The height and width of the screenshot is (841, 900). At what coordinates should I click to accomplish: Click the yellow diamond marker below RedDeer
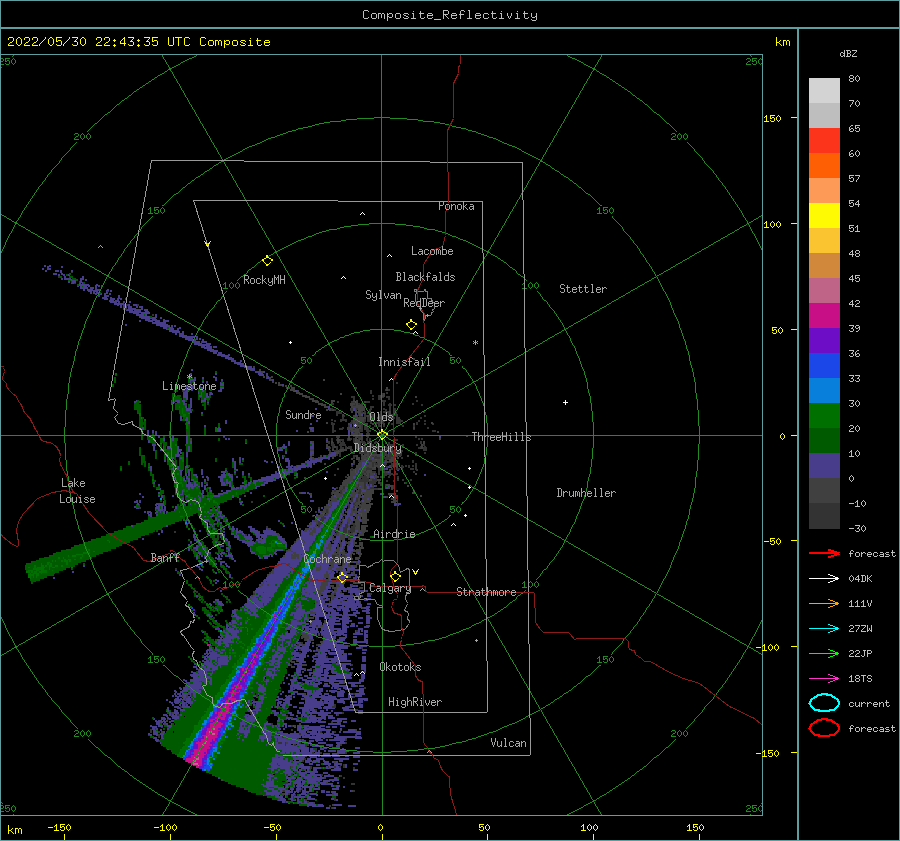[x=411, y=325]
